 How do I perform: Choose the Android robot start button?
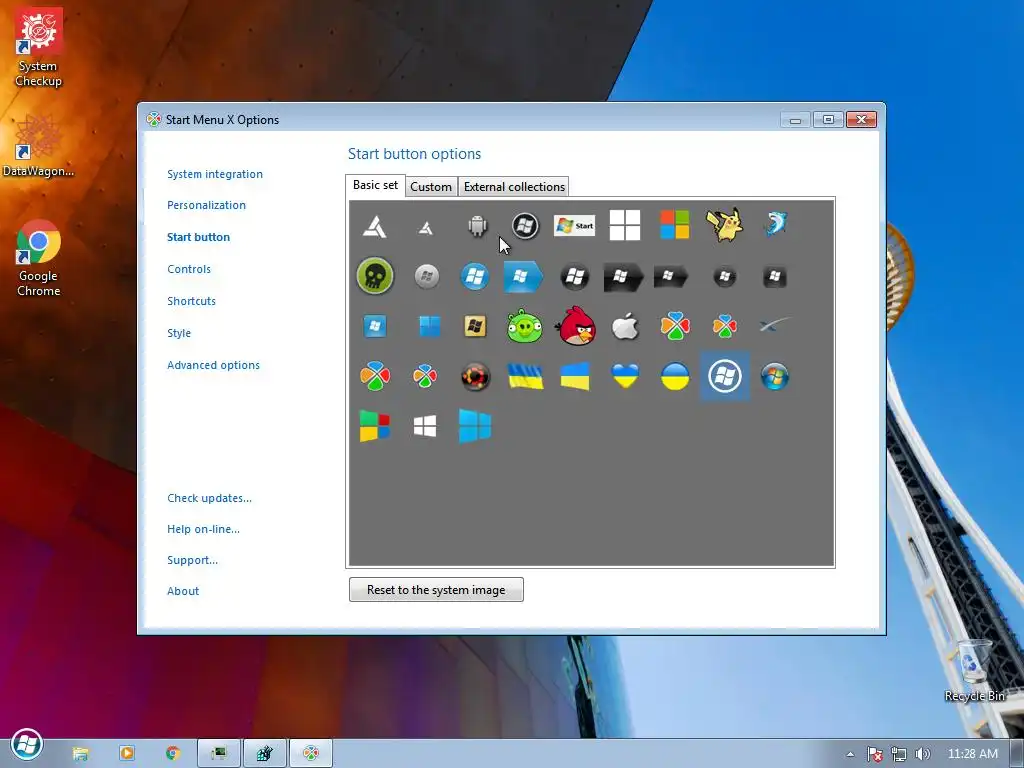pos(477,226)
